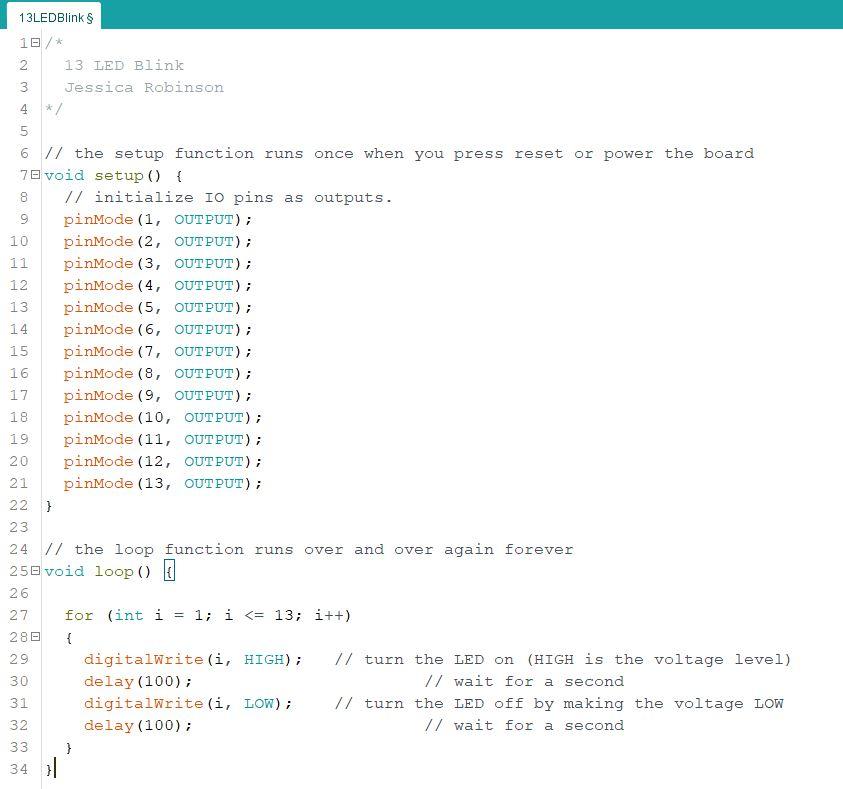The image size is (843, 789).
Task: Place cursor on pinMode(3, OUTPUT) line
Action: click(158, 263)
